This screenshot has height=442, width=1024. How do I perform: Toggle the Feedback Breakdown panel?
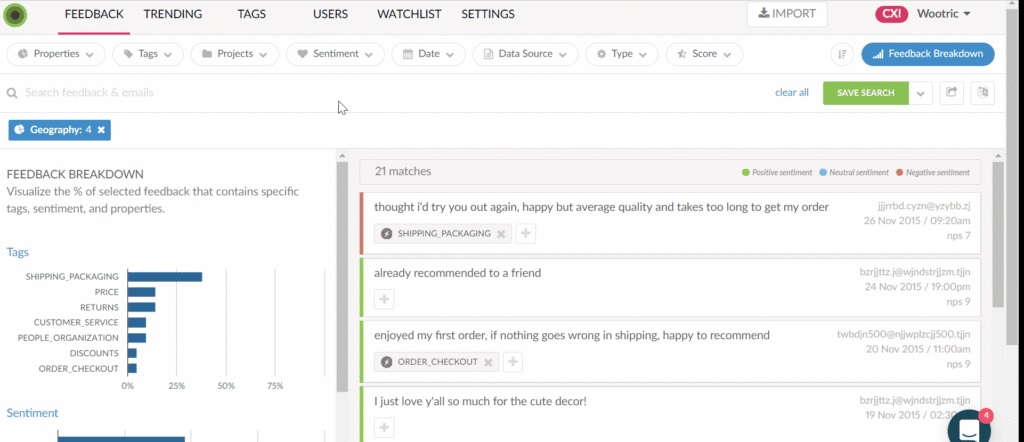point(921,54)
